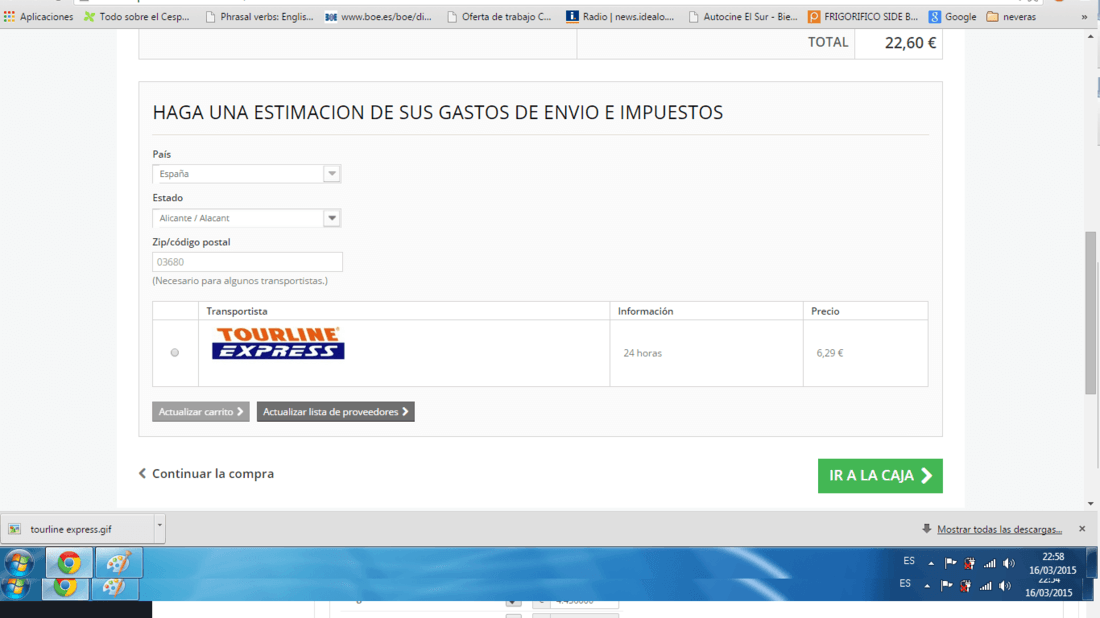Image resolution: width=1100 pixels, height=618 pixels.
Task: Click the vertical scrollbar thumb
Action: (1091, 313)
